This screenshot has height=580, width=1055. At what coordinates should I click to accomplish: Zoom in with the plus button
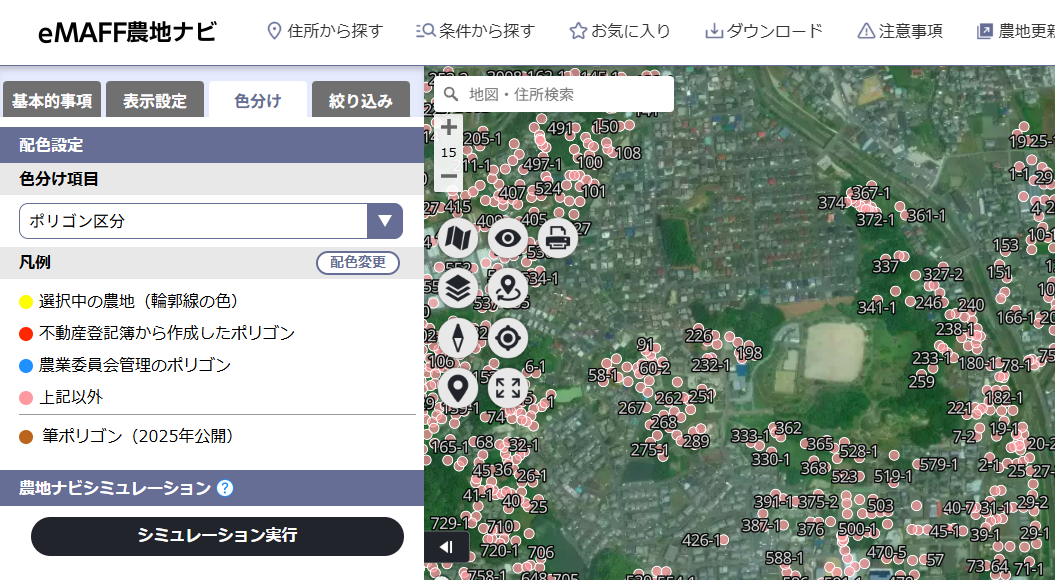[449, 127]
